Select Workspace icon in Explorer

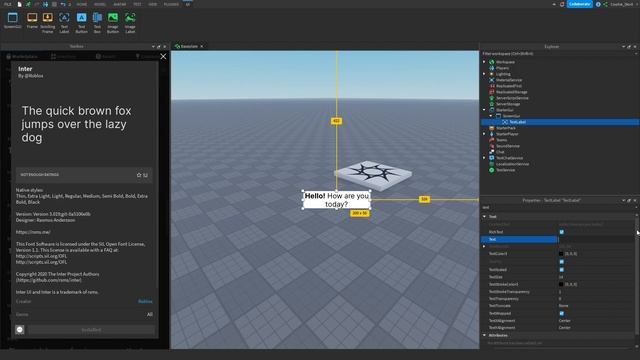(x=491, y=62)
